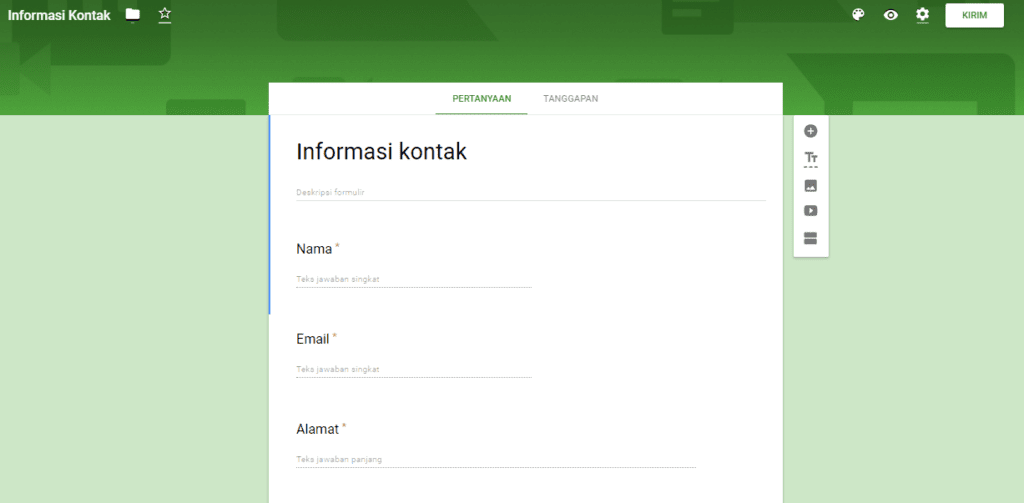
Task: Add a new section from side toolbar
Action: click(x=811, y=238)
